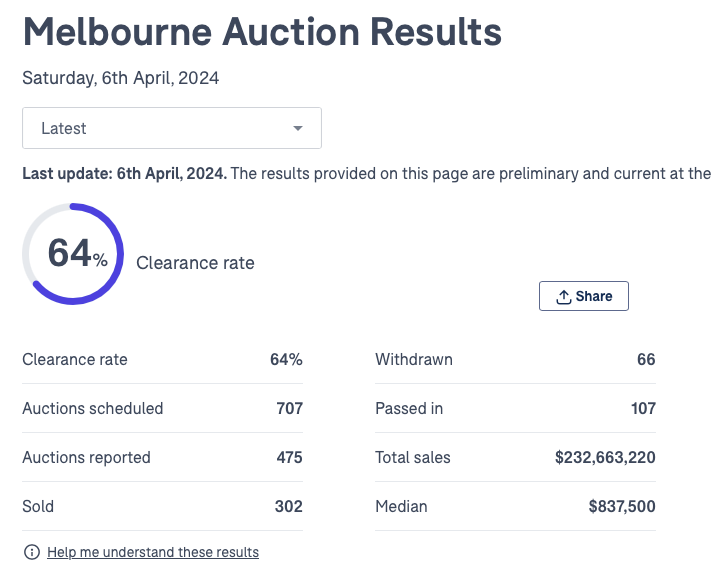Open Help me understand these results link
Image resolution: width=715 pixels, height=577 pixels.
click(153, 552)
